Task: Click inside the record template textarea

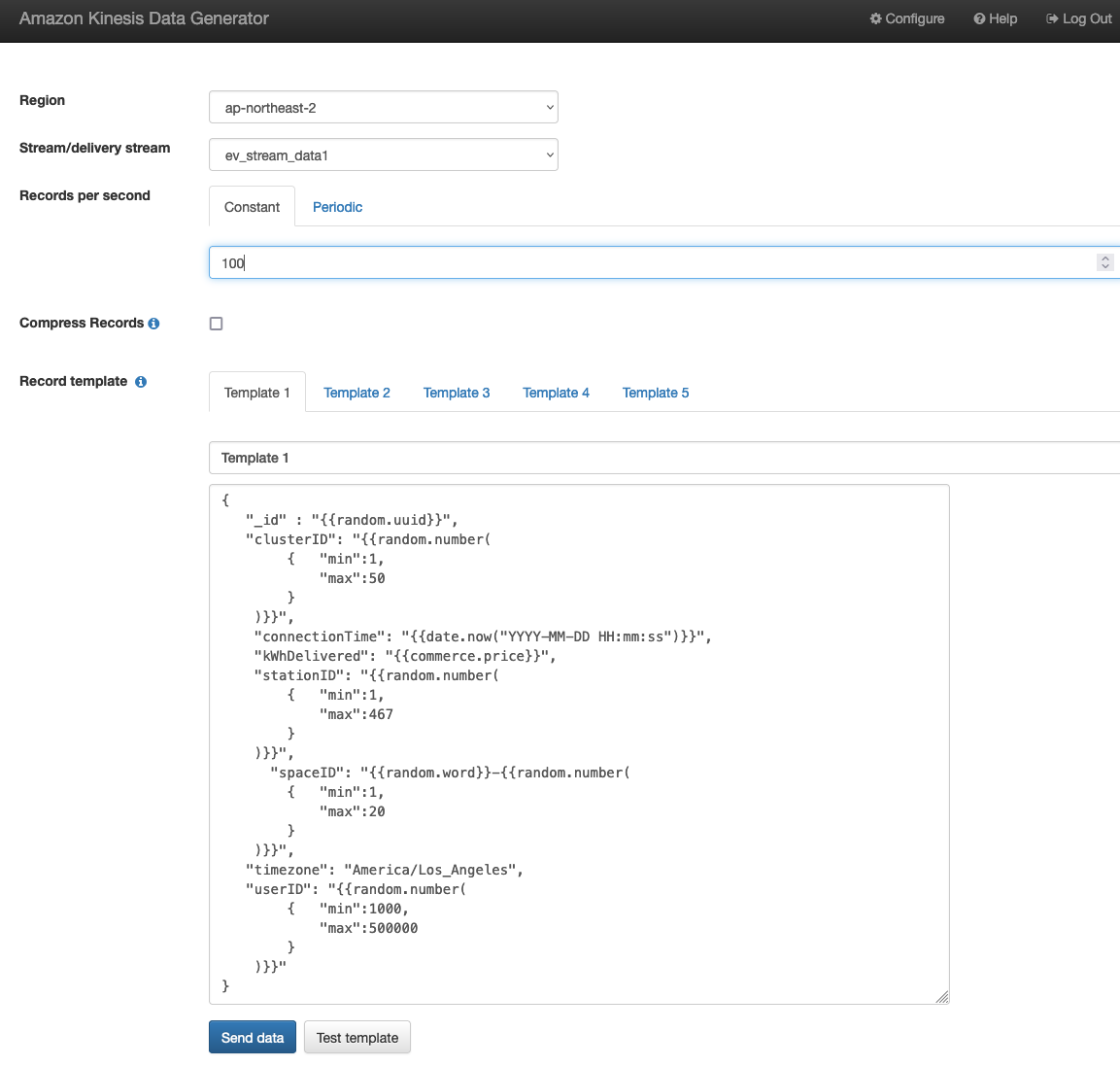Action: click(x=579, y=744)
